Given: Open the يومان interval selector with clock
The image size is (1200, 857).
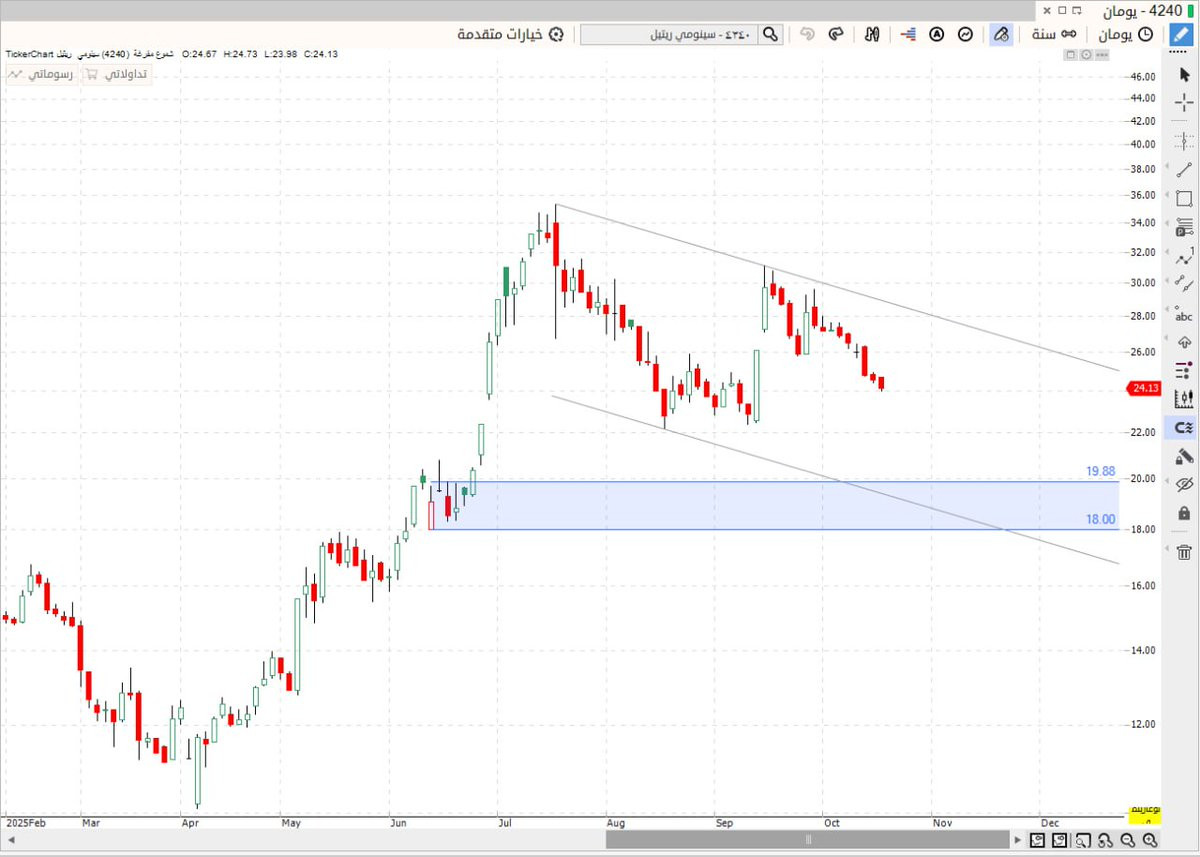Looking at the screenshot, I should pyautogui.click(x=1125, y=34).
